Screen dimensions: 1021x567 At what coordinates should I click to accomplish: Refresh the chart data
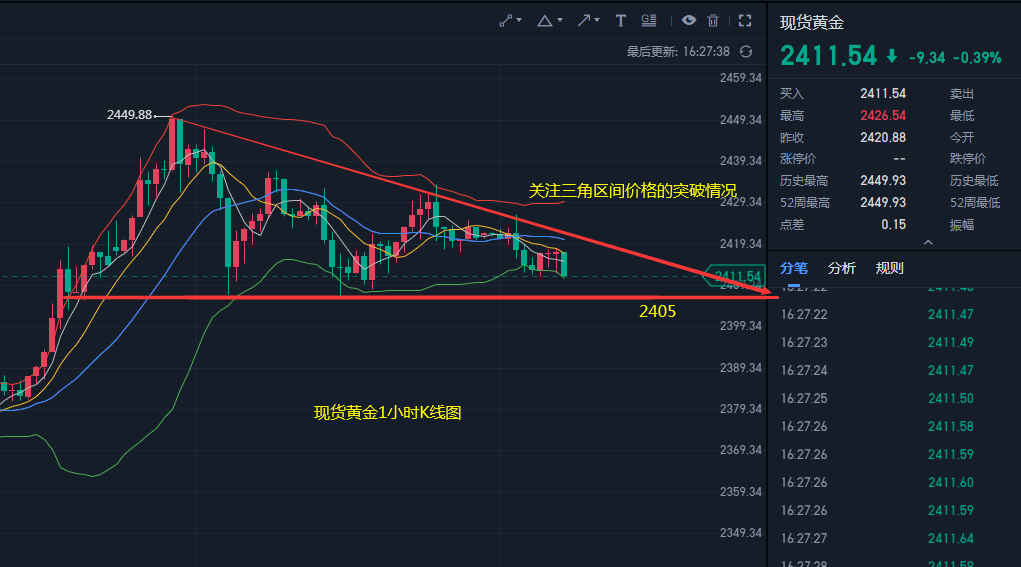(746, 51)
